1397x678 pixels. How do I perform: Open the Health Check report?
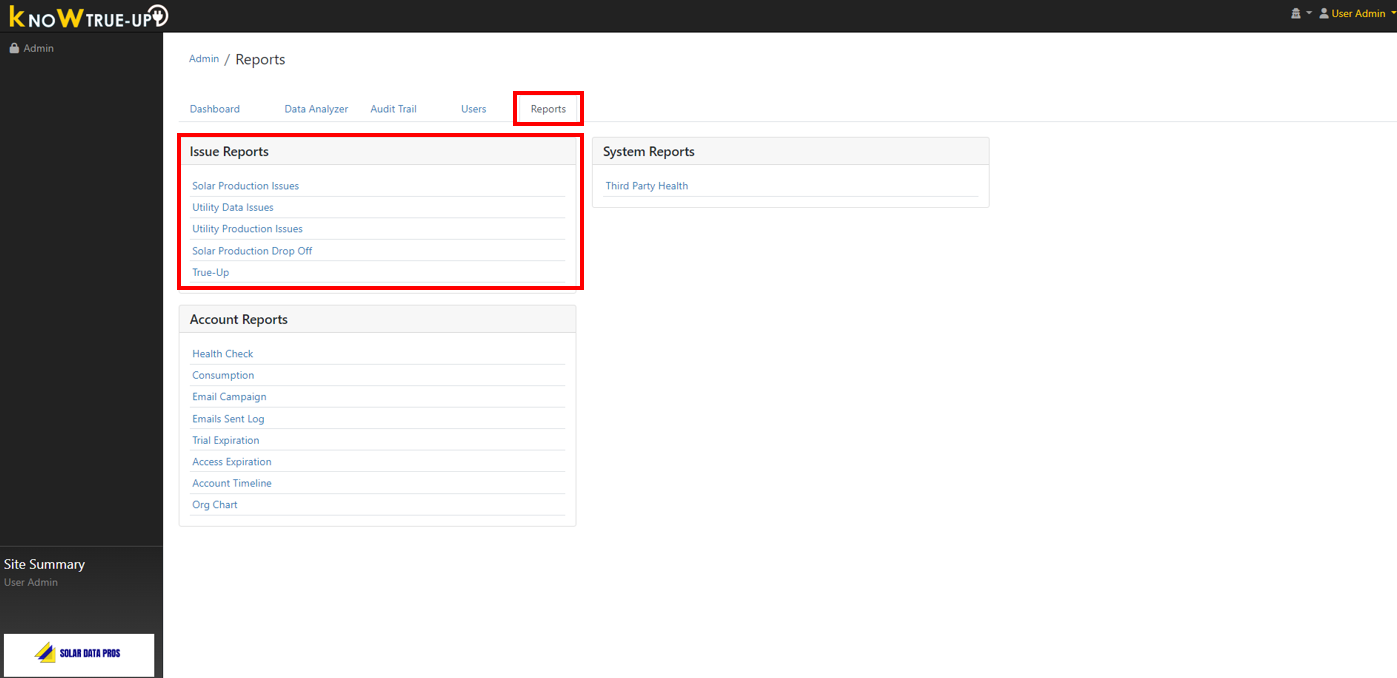(x=223, y=354)
